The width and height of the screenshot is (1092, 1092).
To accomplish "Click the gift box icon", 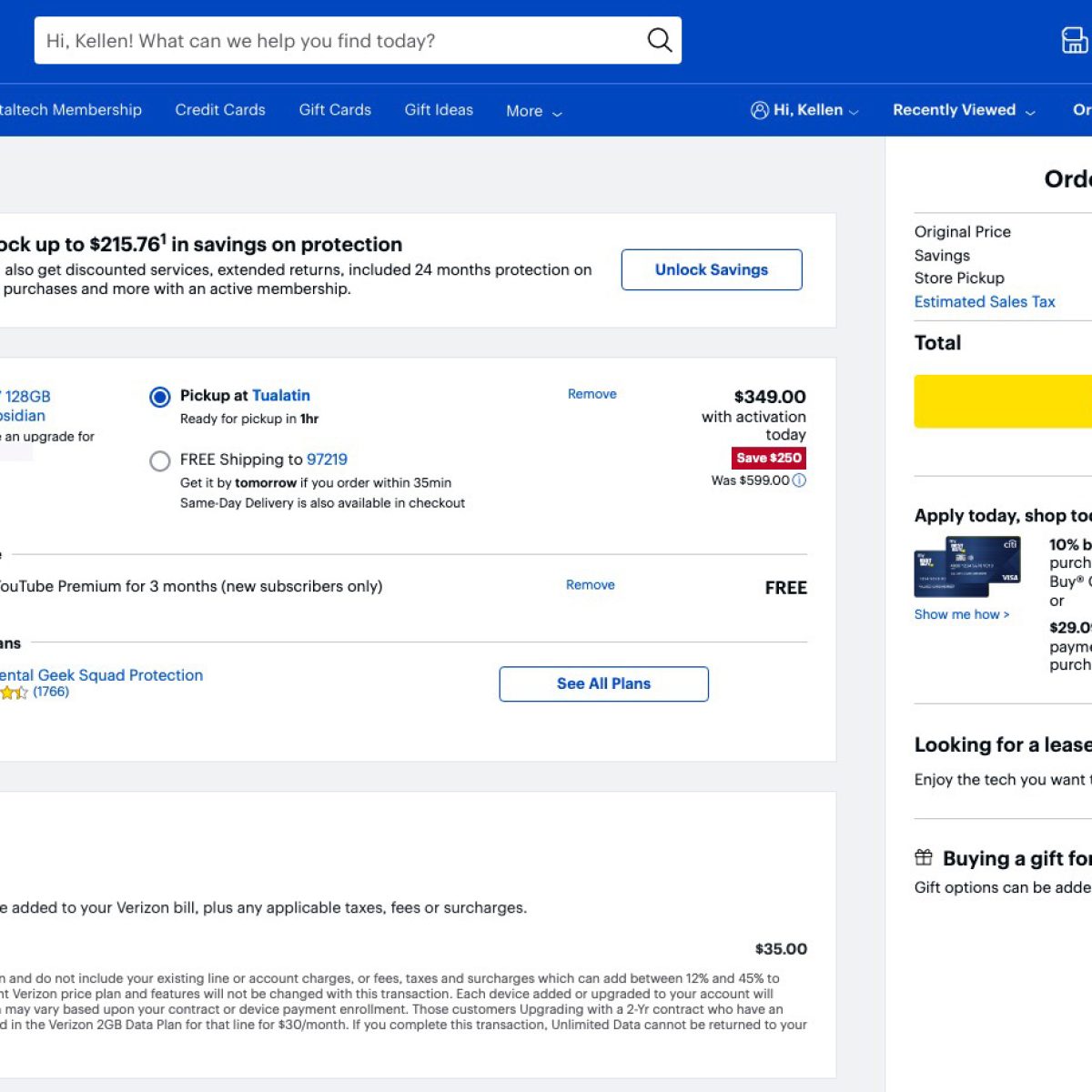I will point(924,857).
